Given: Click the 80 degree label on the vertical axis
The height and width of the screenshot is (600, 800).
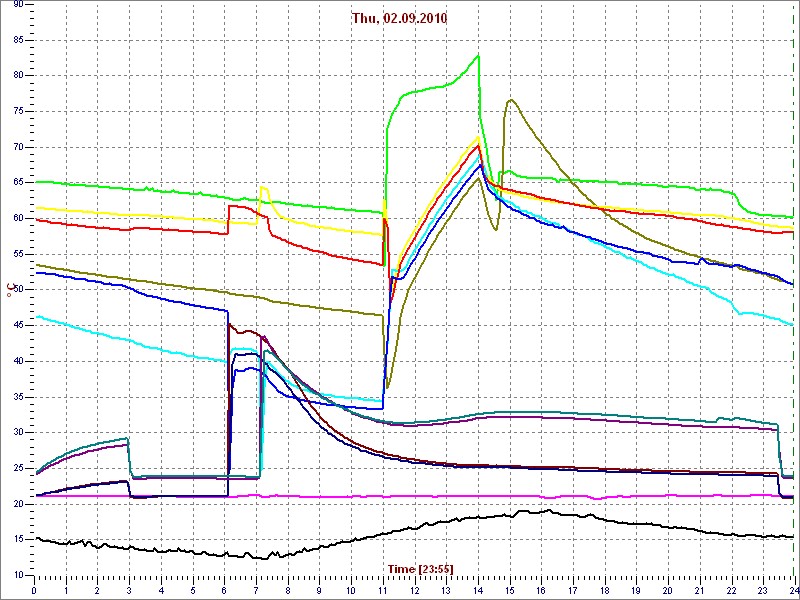Looking at the screenshot, I should click(x=16, y=76).
